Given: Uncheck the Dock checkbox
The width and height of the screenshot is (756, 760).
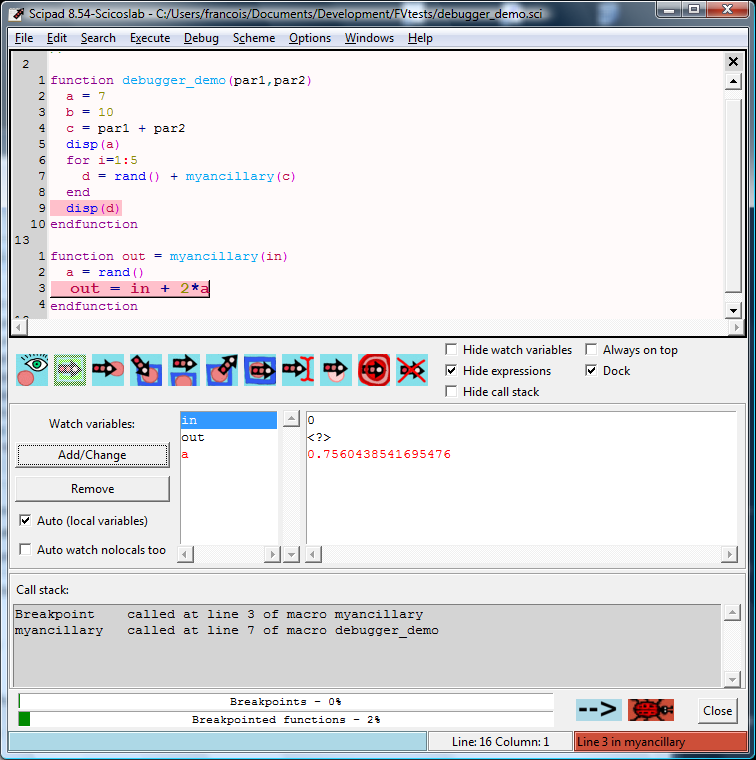Looking at the screenshot, I should point(591,370).
